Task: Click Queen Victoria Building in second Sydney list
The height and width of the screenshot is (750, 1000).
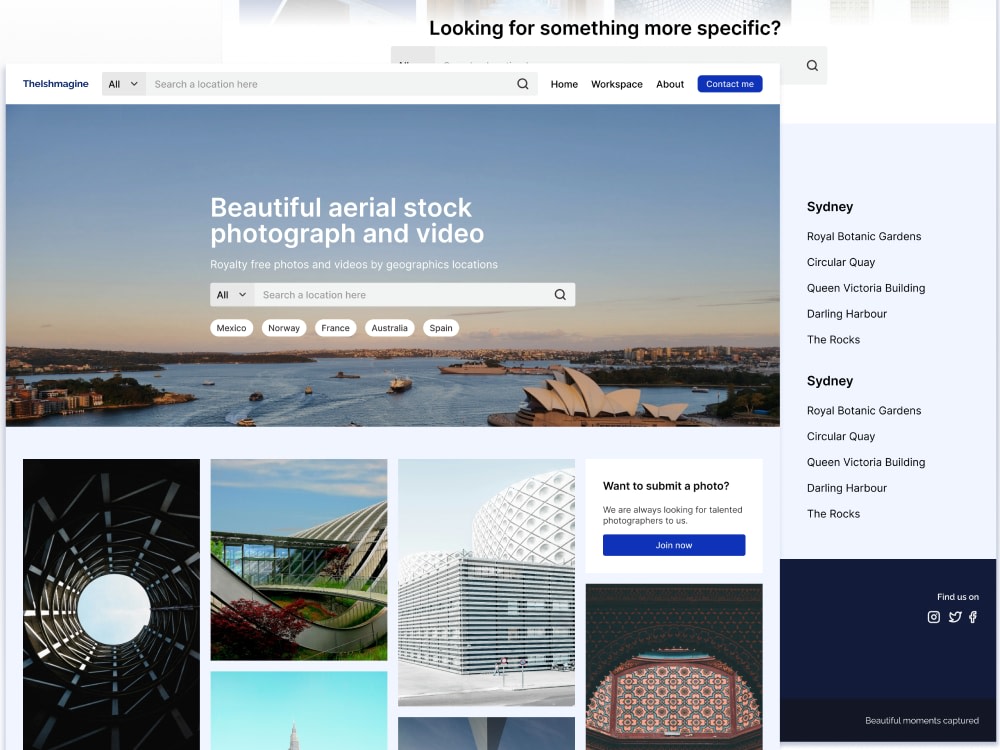Action: pos(865,462)
